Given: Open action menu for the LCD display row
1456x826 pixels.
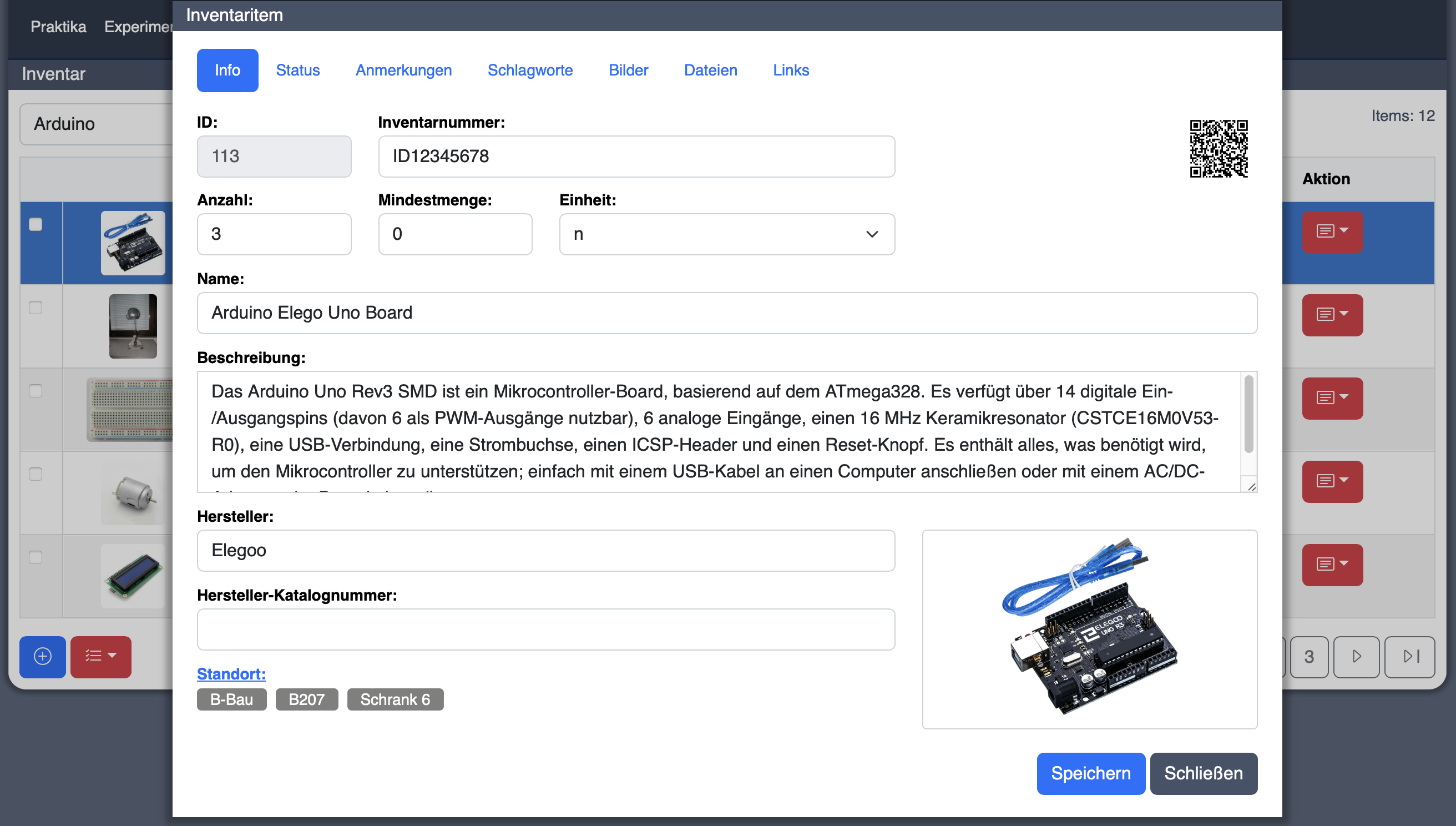Looking at the screenshot, I should tap(1332, 565).
